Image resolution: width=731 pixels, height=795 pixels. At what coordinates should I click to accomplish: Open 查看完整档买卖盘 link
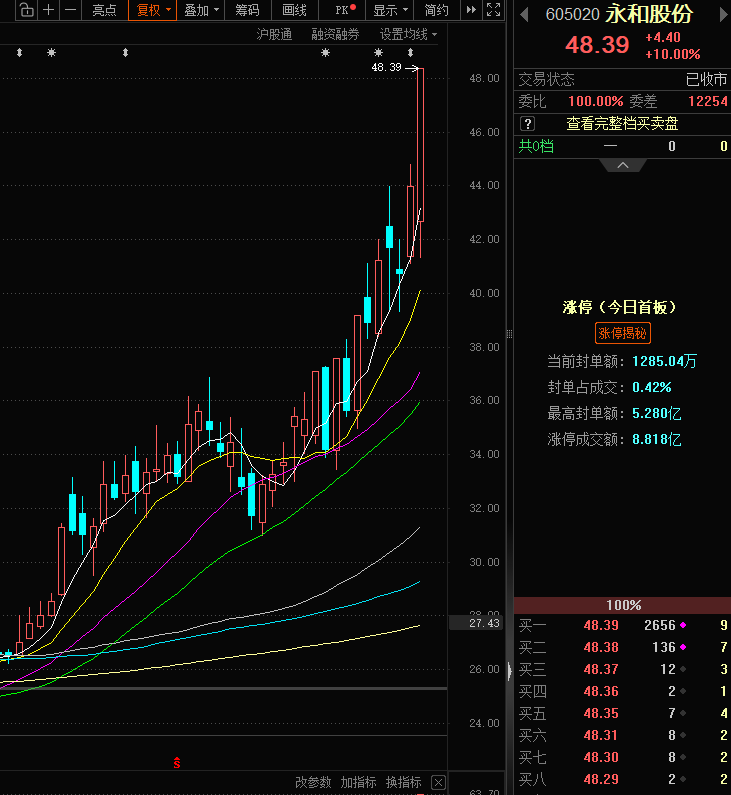point(622,124)
